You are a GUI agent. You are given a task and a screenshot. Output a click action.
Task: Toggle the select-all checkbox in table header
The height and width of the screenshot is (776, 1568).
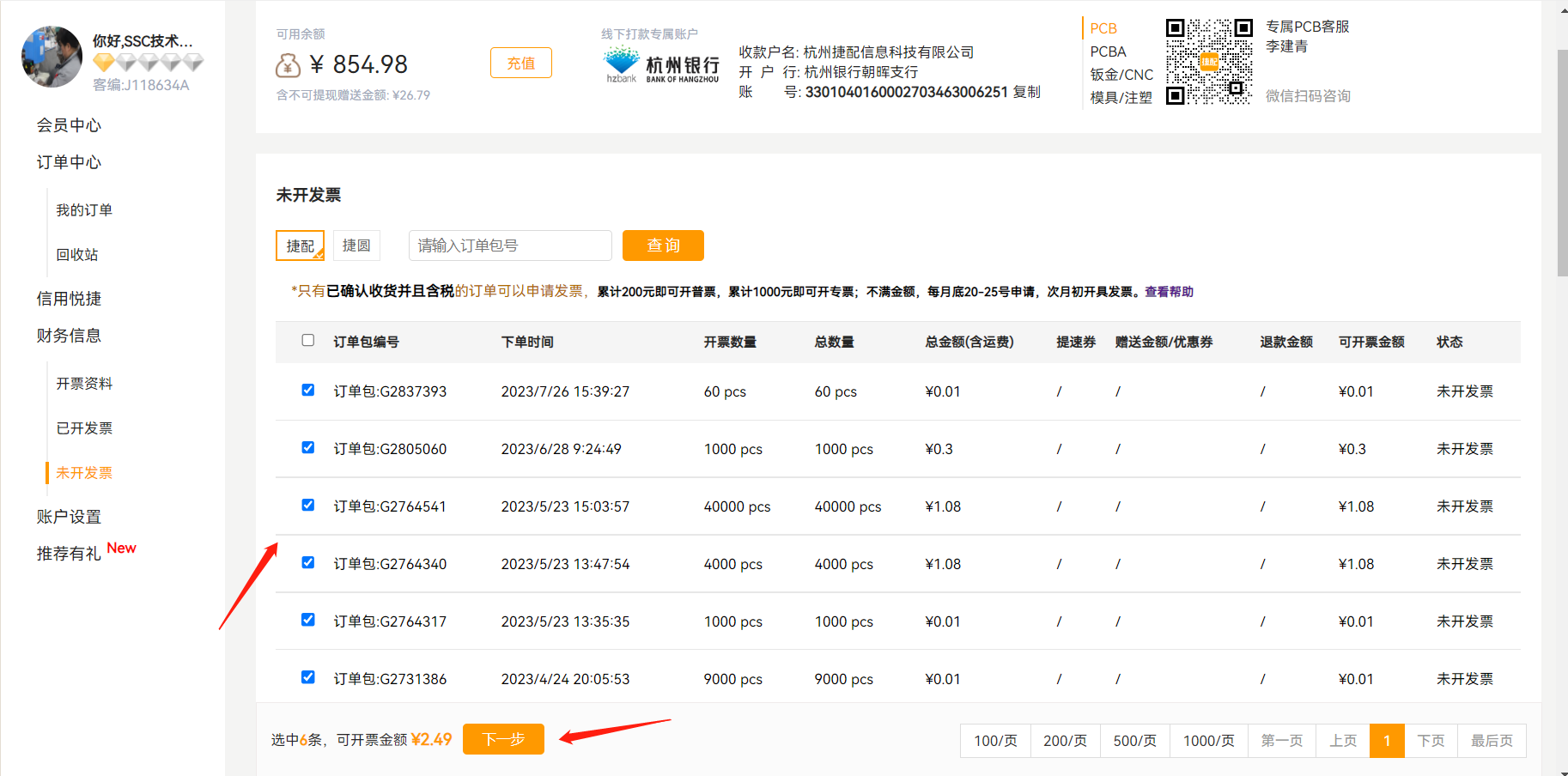pos(308,341)
